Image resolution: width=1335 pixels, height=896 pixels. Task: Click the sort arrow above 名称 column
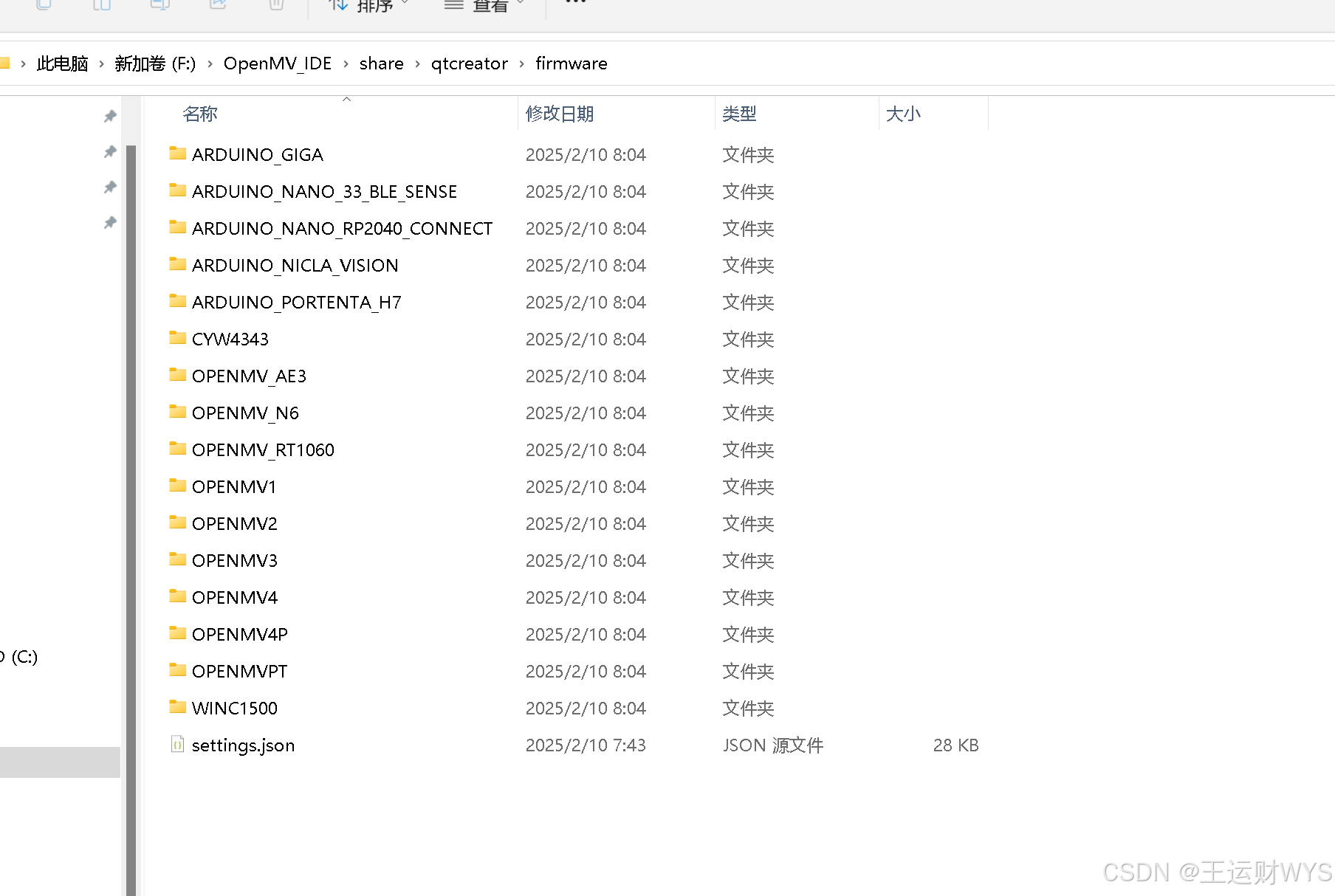tap(346, 100)
